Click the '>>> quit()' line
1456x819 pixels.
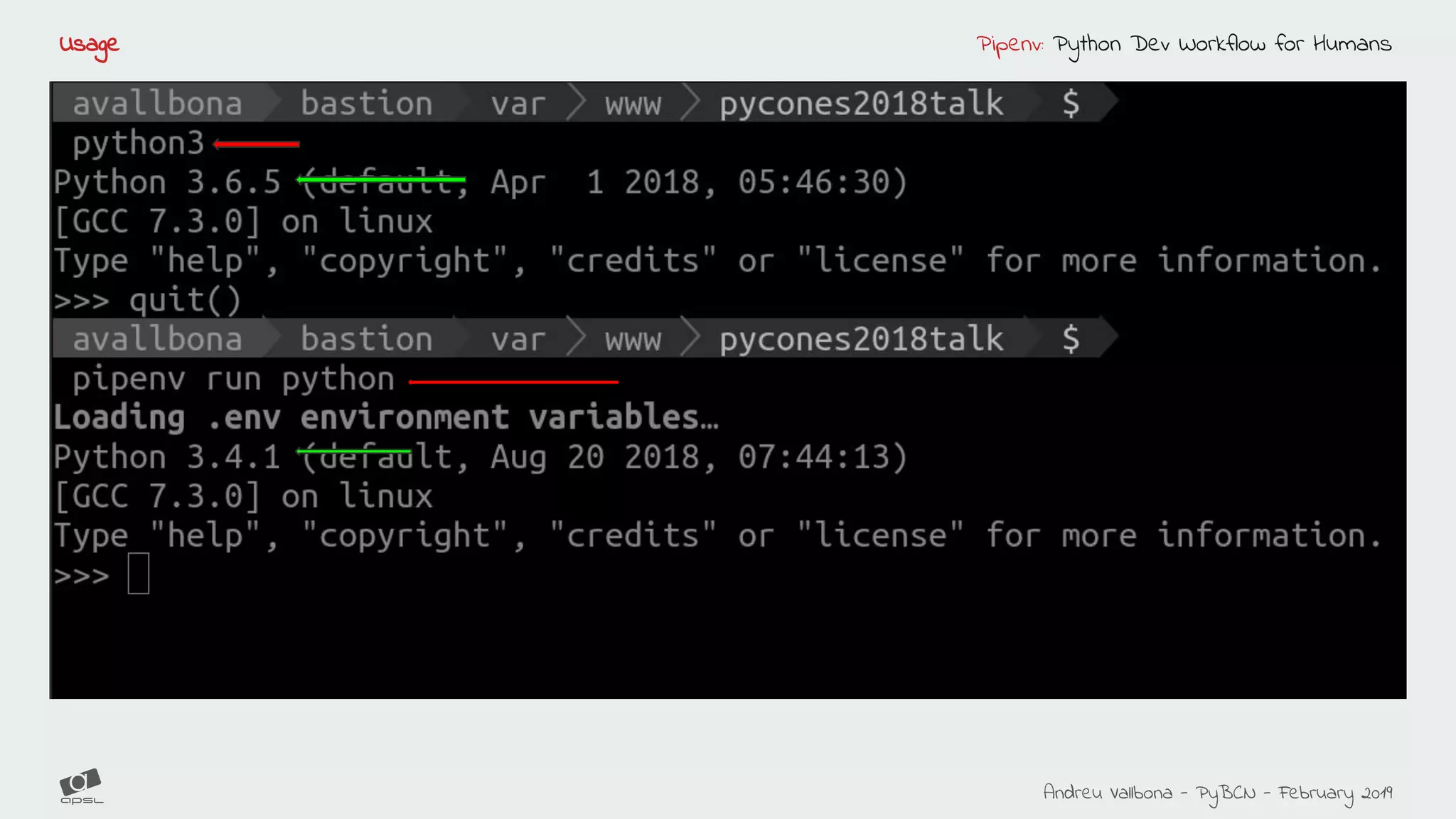148,300
